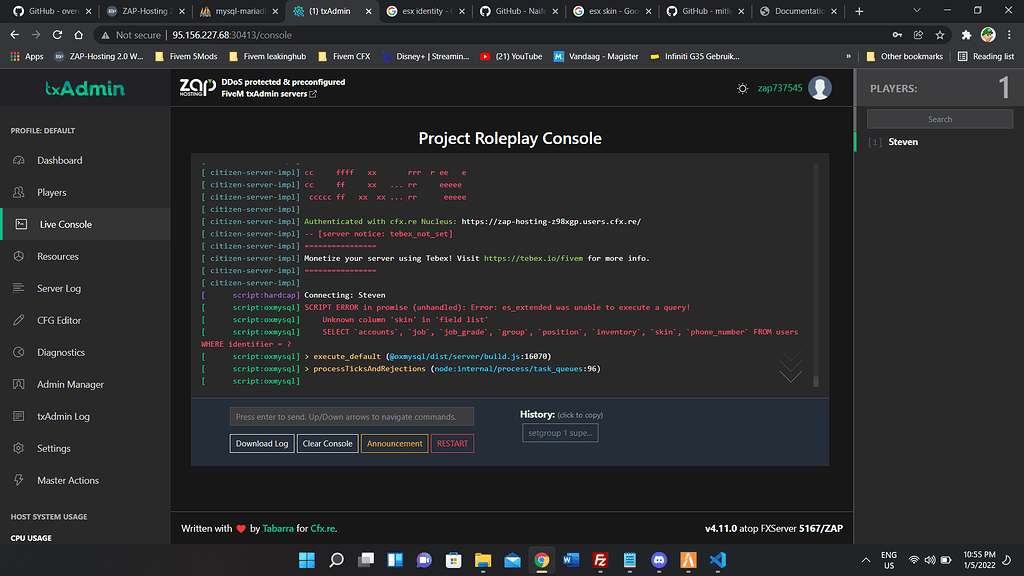Toggle light theme with the sun icon

[x=742, y=88]
